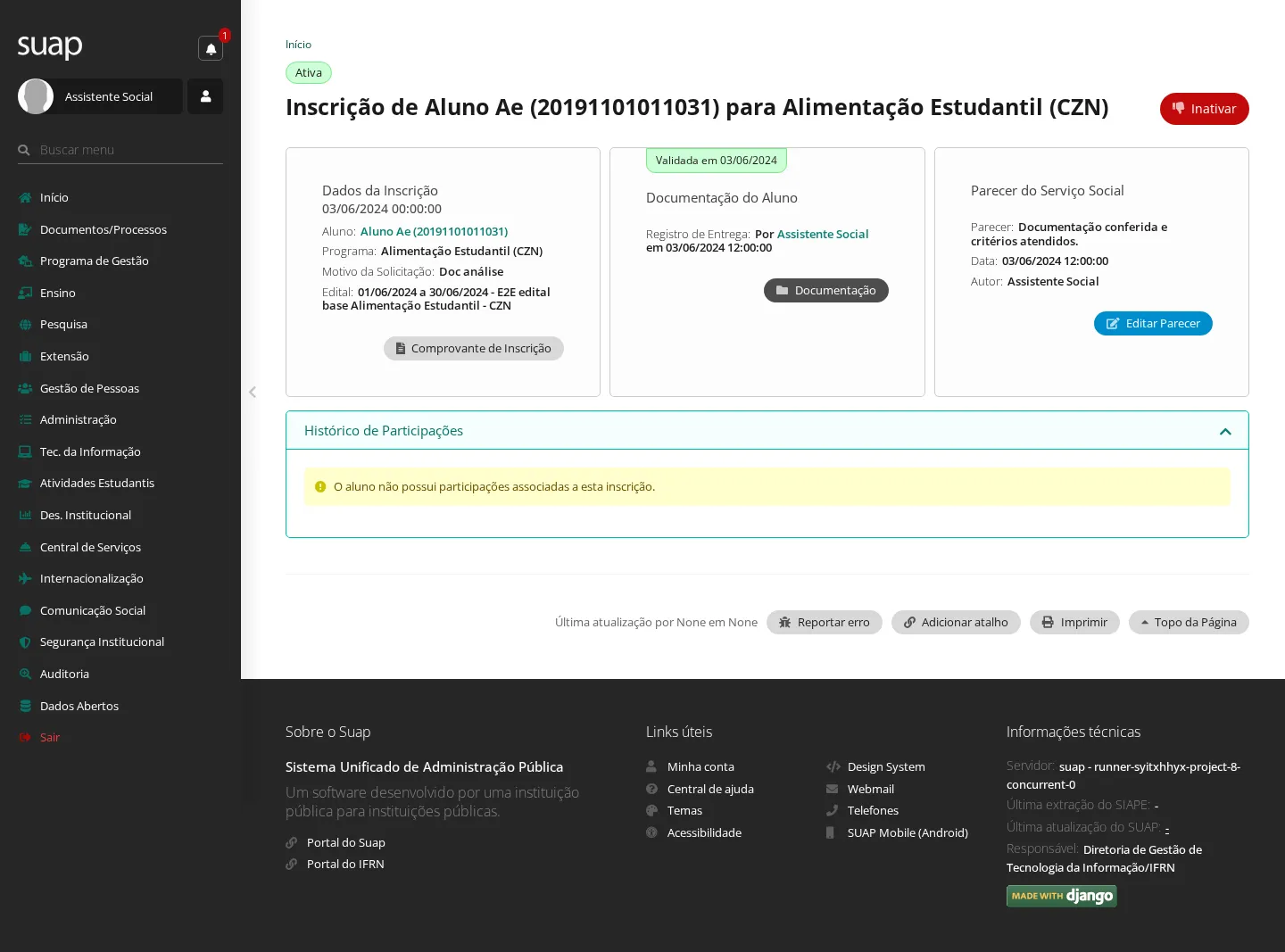Open the Design System footer link
1285x952 pixels.
(886, 766)
